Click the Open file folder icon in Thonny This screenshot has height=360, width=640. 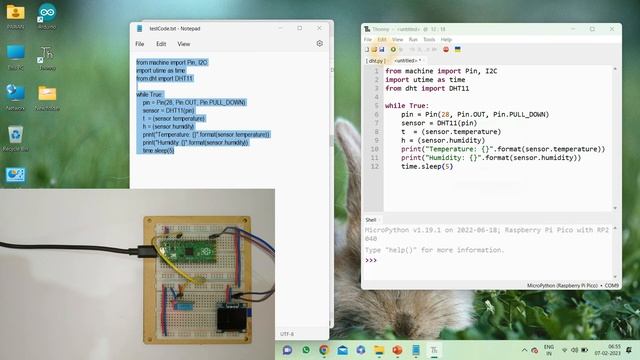pyautogui.click(x=374, y=49)
